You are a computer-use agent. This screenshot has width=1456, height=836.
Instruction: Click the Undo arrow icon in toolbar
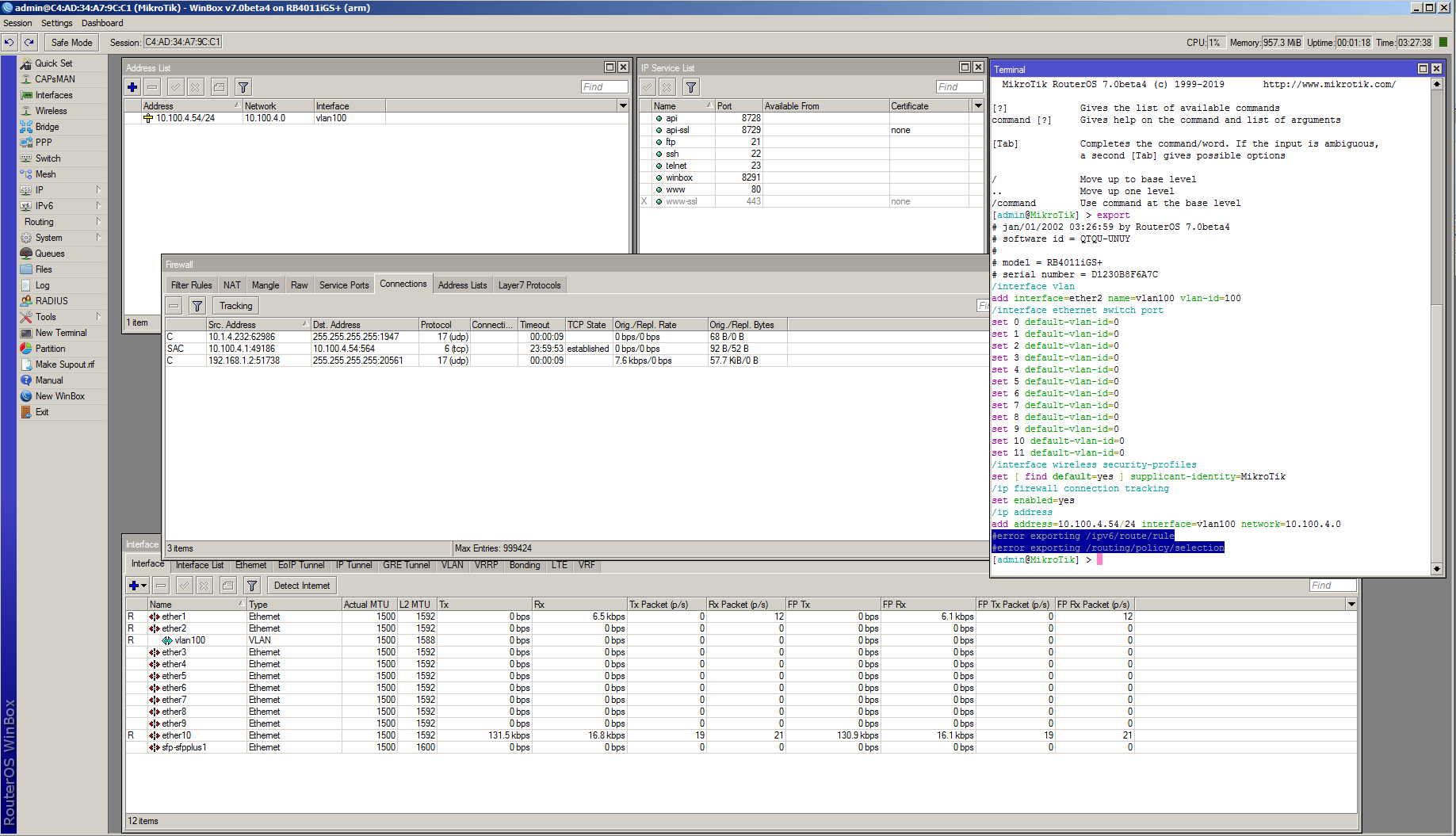(10, 42)
